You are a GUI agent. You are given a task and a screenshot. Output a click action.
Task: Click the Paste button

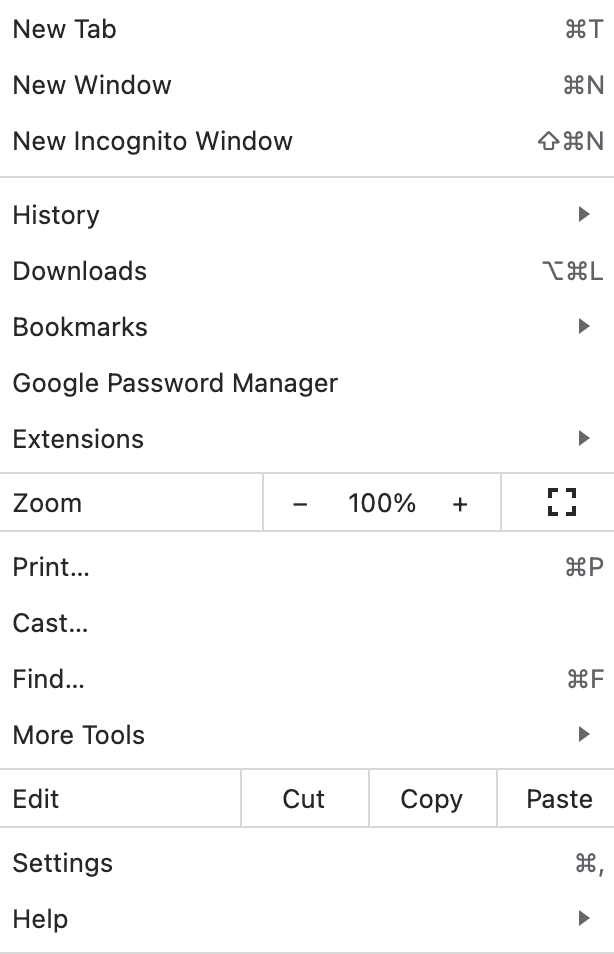[556, 798]
